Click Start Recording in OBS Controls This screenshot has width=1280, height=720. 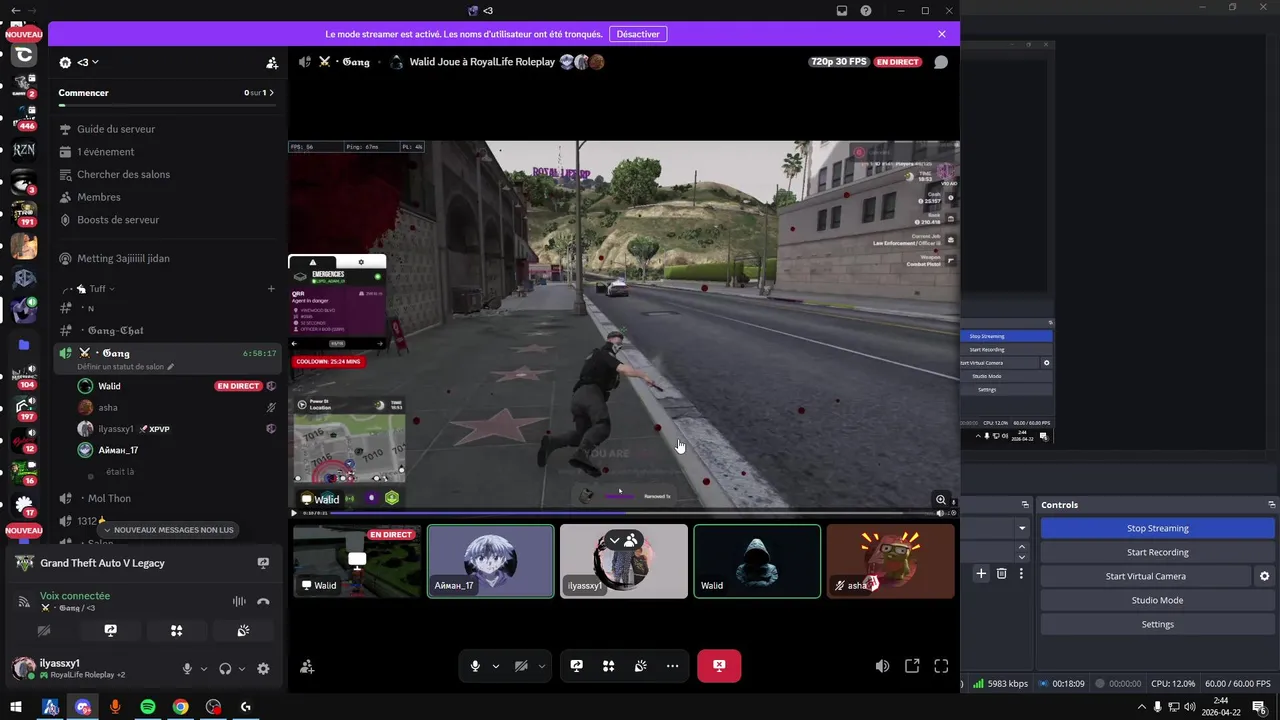pos(1158,552)
